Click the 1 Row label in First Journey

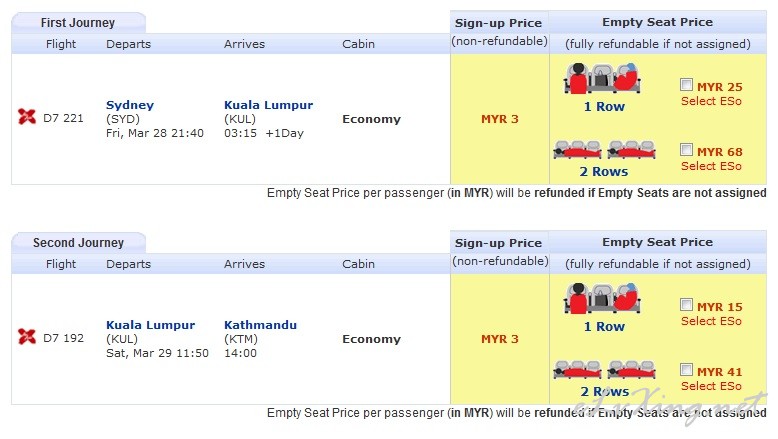(604, 107)
